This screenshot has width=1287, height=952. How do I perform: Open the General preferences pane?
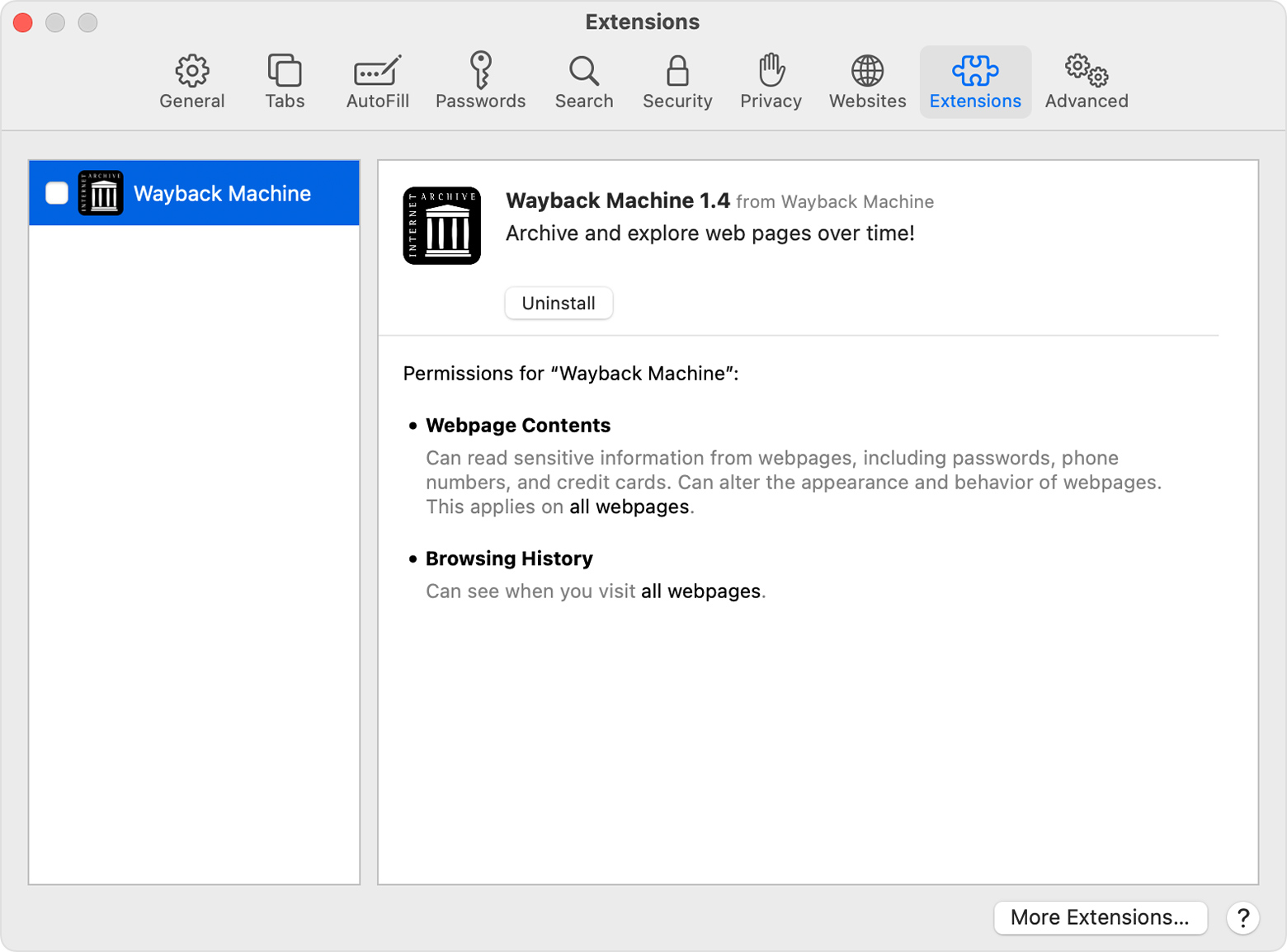[x=191, y=82]
